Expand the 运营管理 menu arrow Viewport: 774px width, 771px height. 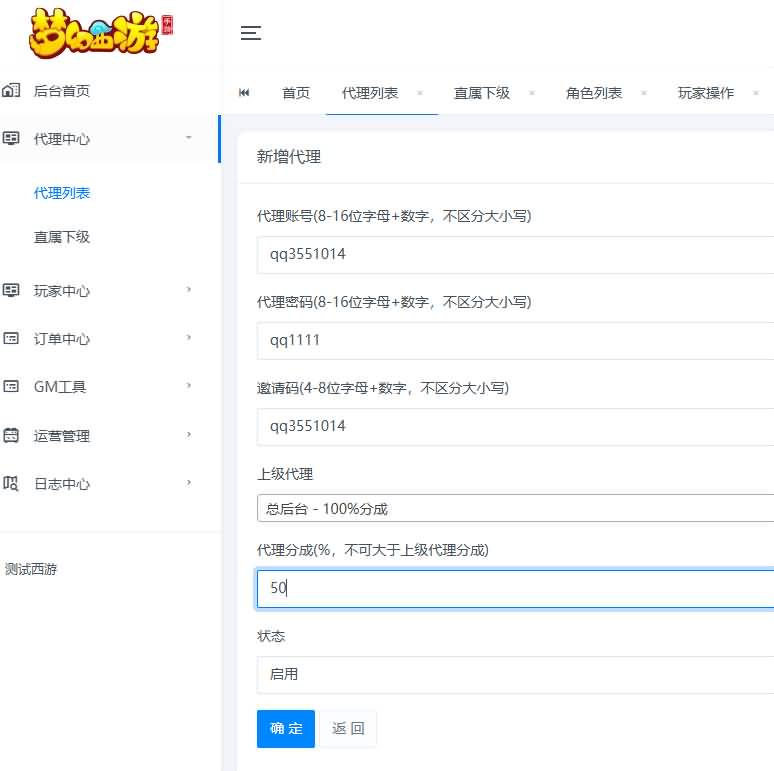point(189,434)
